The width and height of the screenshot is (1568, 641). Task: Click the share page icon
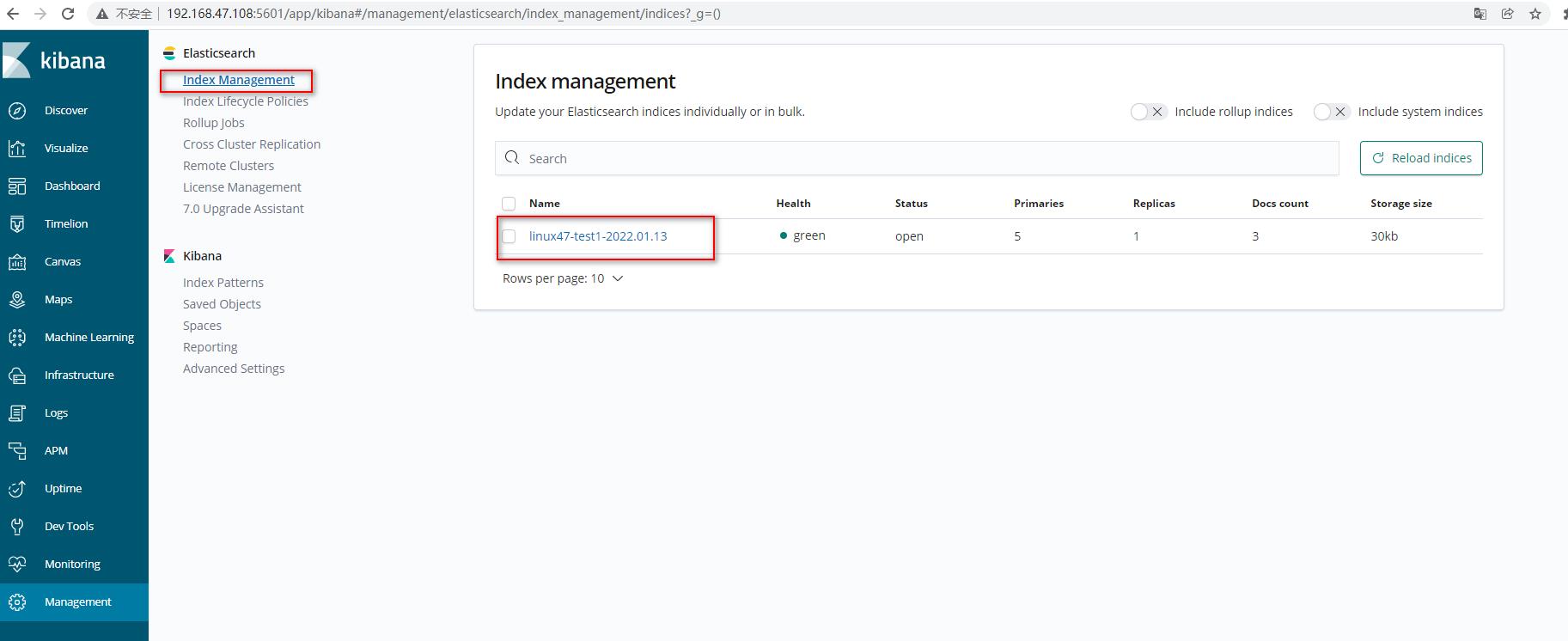click(x=1508, y=14)
